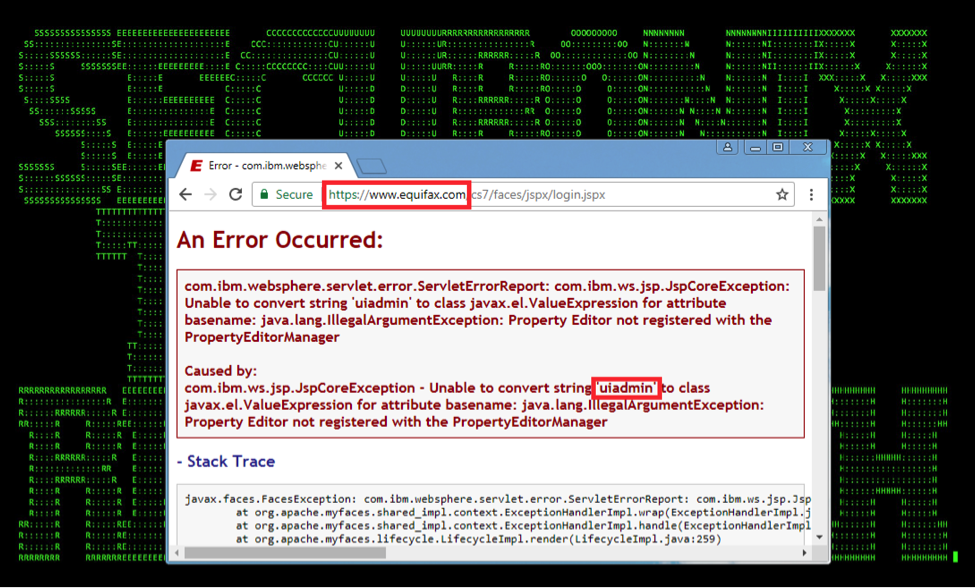
Task: Click the browser Back arrow button
Action: click(186, 195)
